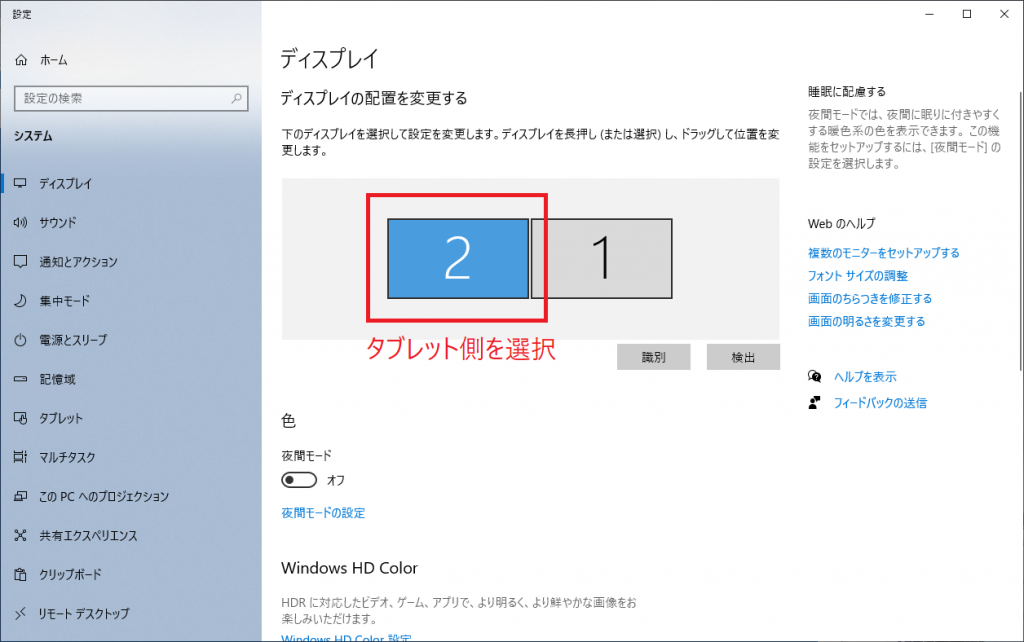
Task: Click the vertical scrollbar on right edge
Action: tap(1020, 232)
